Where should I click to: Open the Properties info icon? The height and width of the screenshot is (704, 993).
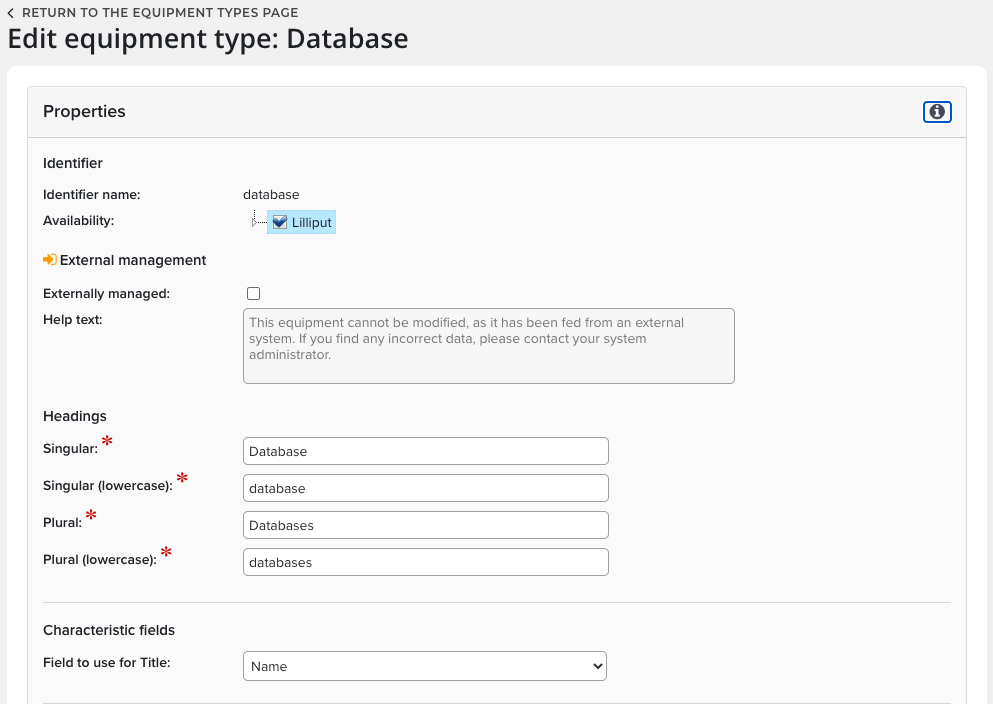click(937, 112)
